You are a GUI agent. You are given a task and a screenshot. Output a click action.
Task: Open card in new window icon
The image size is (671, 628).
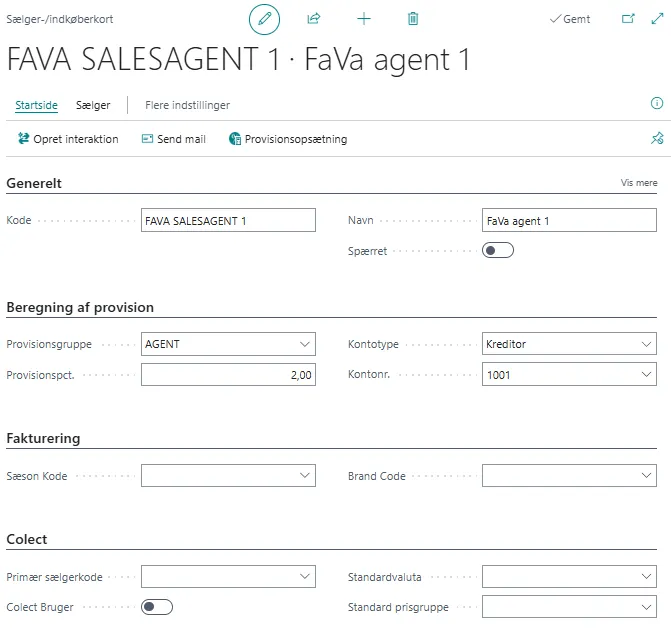tap(628, 19)
